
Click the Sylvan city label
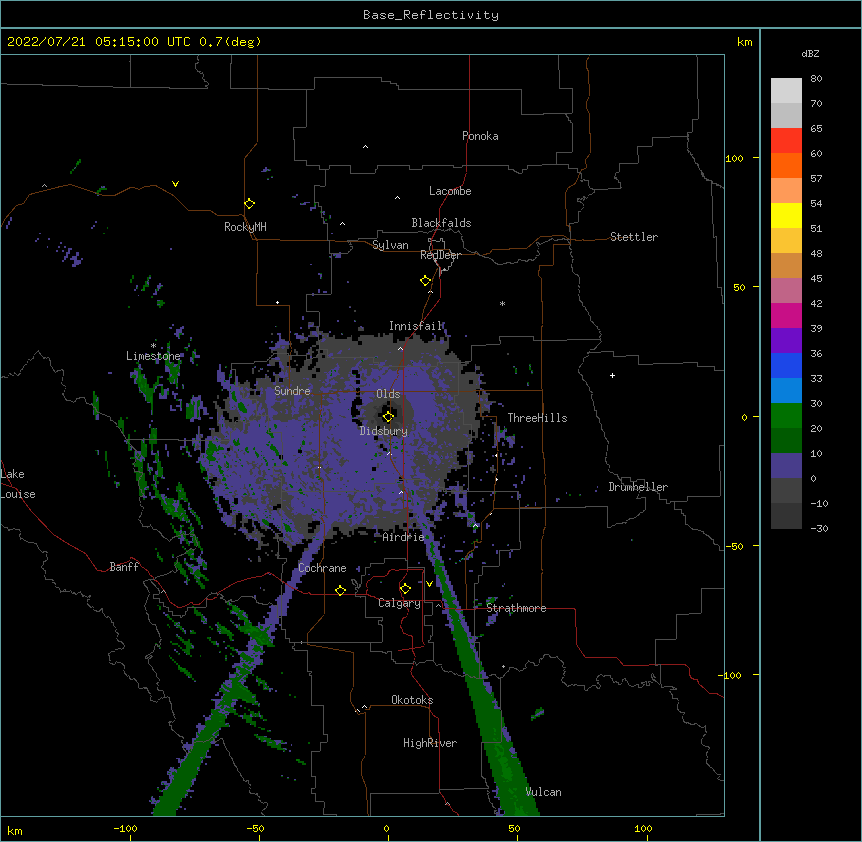click(x=390, y=245)
